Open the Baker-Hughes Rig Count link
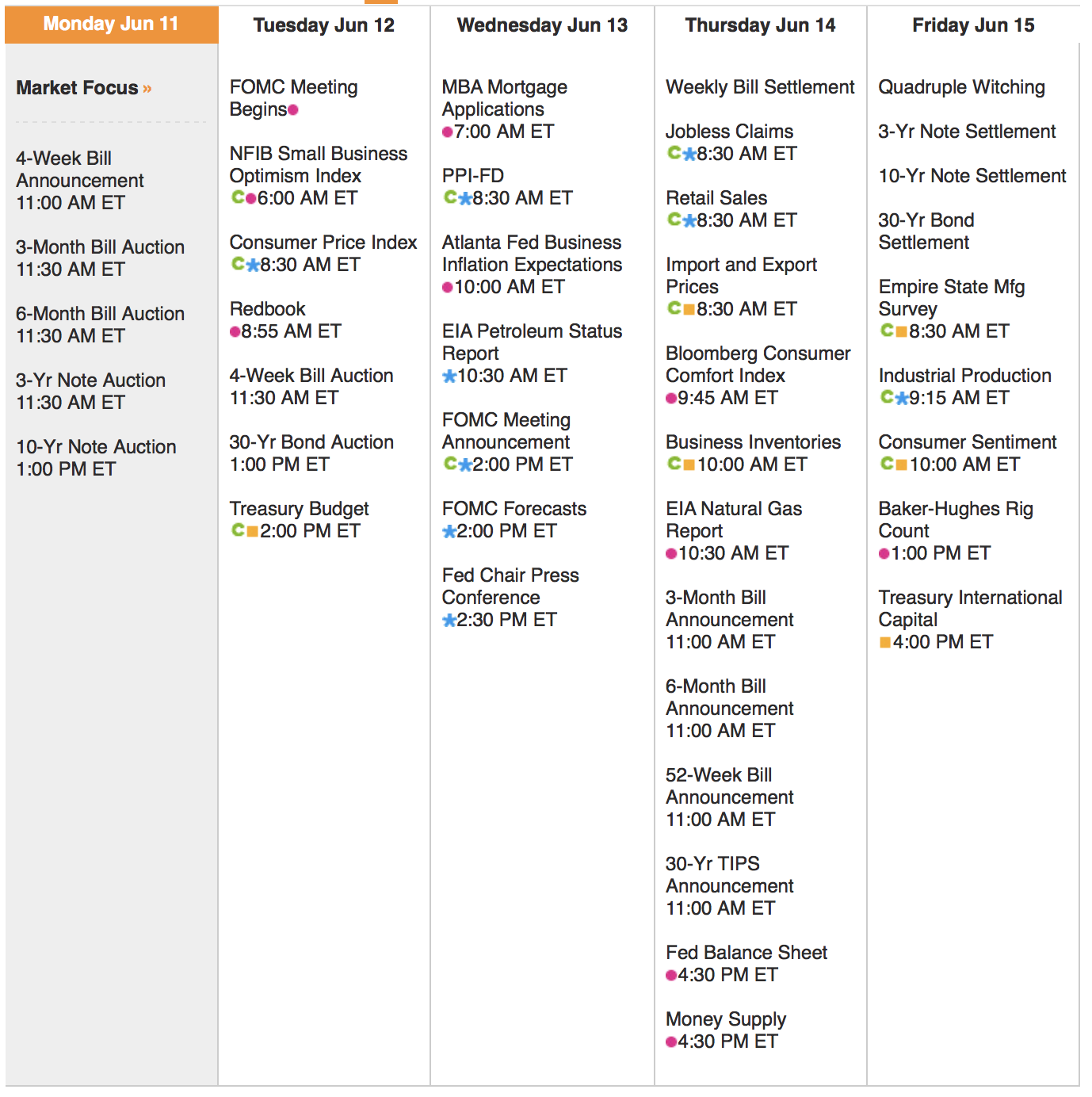 point(955,519)
